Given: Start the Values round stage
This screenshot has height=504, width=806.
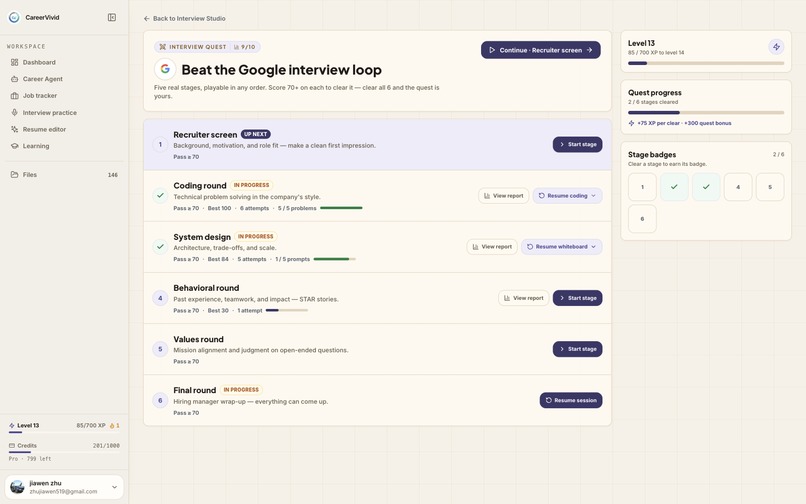Looking at the screenshot, I should coord(578,349).
